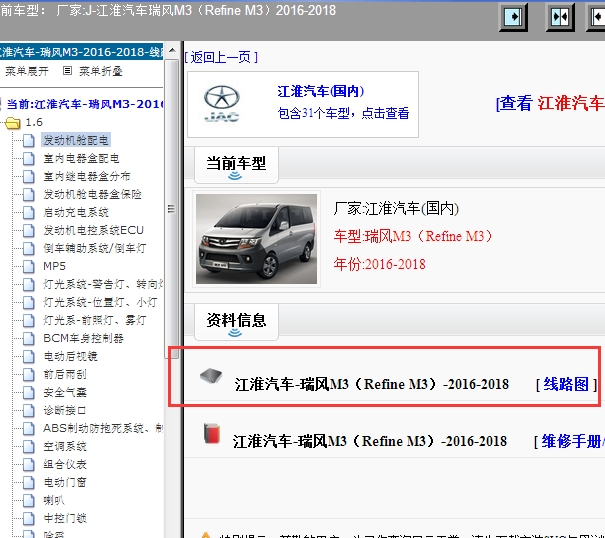Viewport: 605px width, 538px height.
Task: Click the JAC logo image
Action: (222, 103)
